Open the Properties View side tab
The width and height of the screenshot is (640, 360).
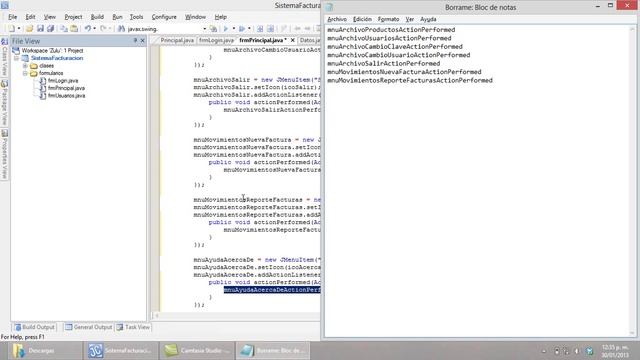[x=4, y=154]
